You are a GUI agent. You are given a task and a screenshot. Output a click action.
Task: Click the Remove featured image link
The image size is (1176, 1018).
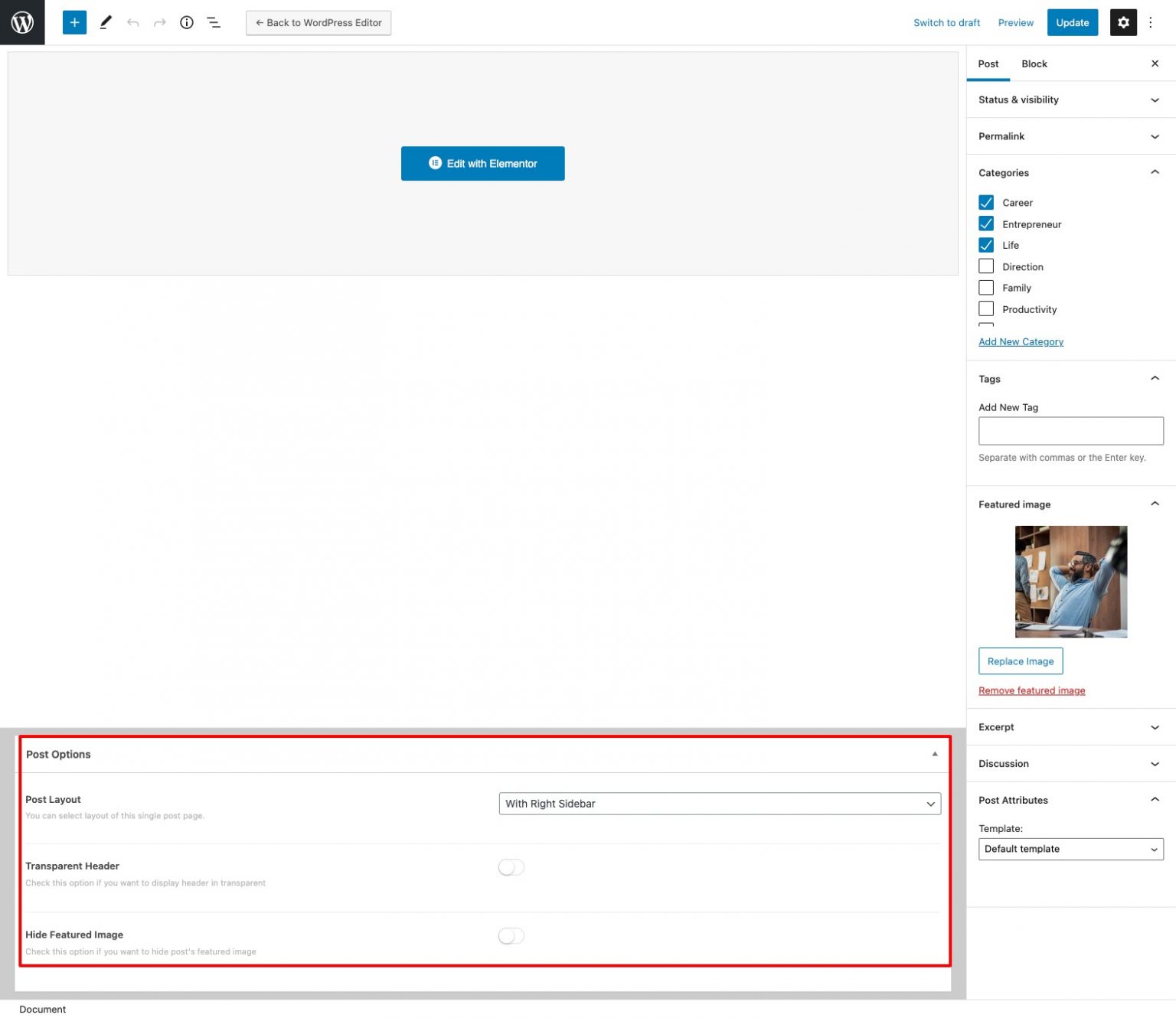[1031, 690]
